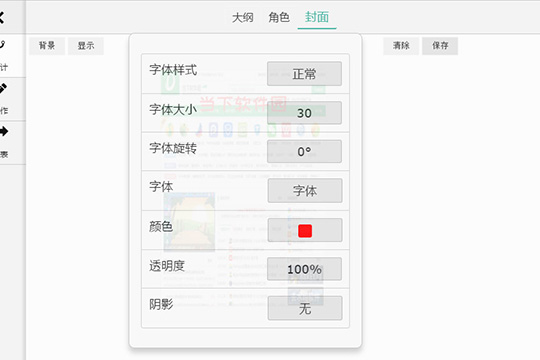The image size is (540, 360).
Task: Change opacity 100% value
Action: [304, 269]
